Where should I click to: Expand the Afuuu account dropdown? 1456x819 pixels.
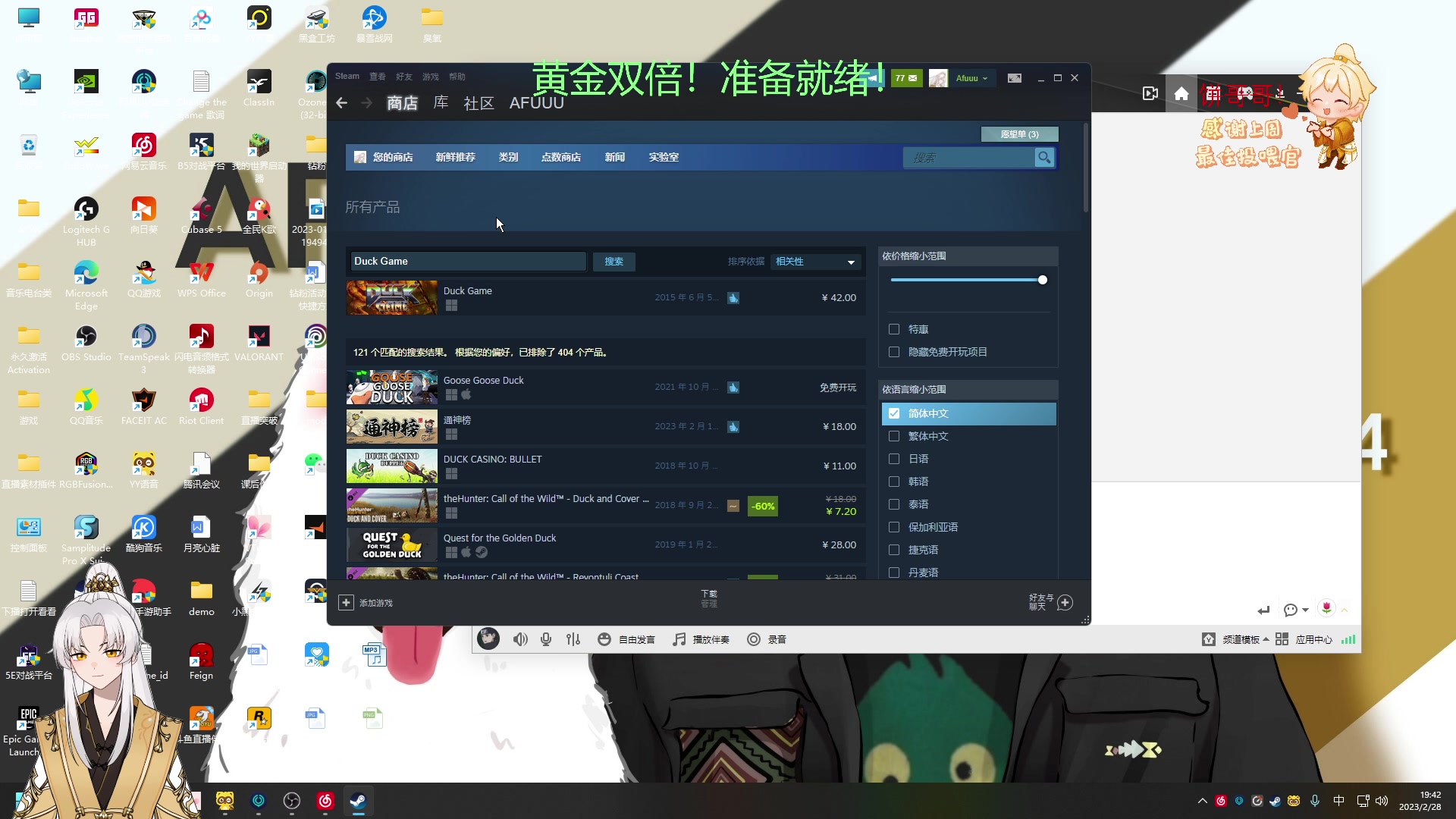(x=985, y=79)
